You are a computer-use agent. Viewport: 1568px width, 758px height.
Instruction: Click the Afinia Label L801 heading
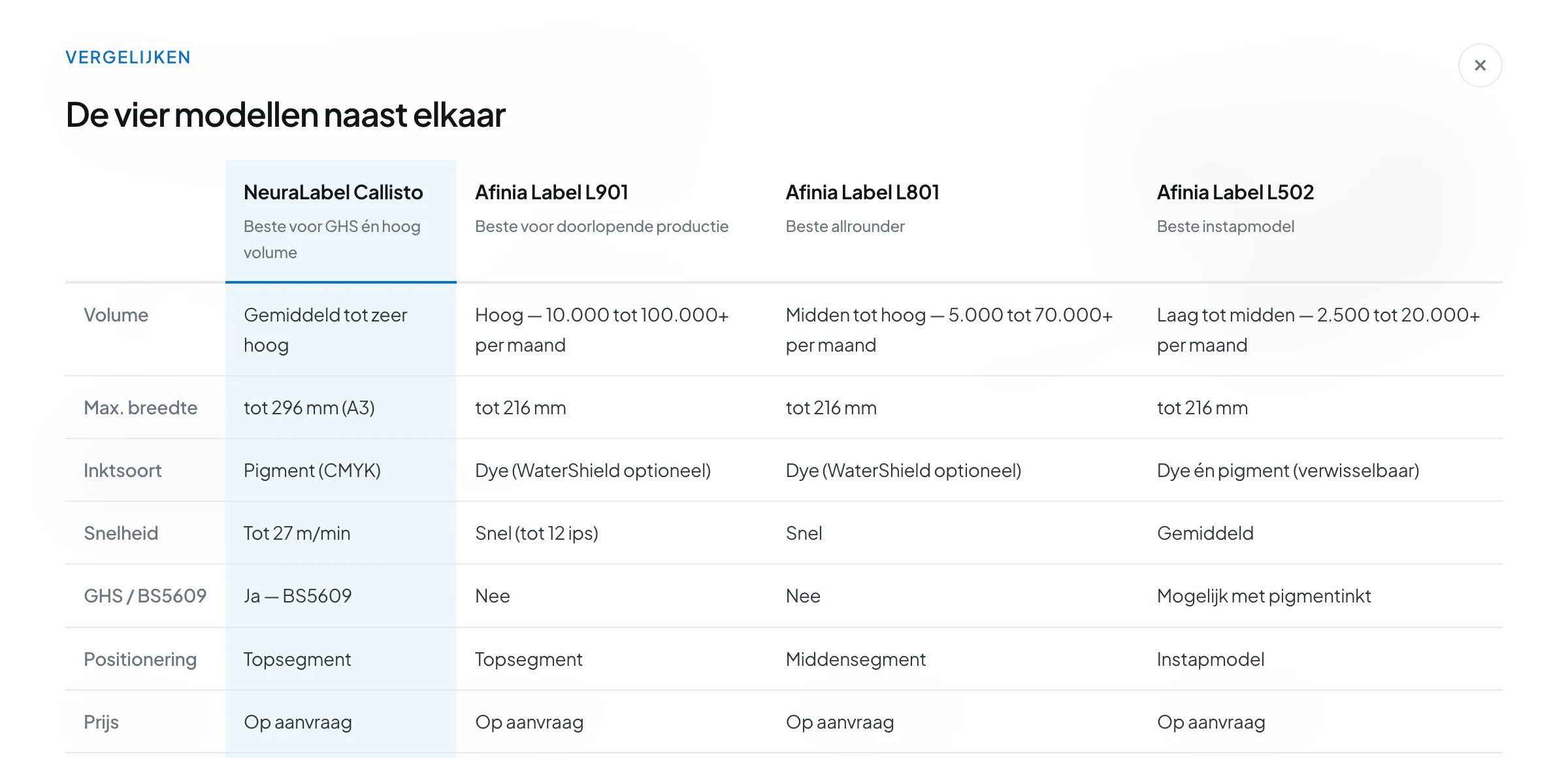(862, 192)
